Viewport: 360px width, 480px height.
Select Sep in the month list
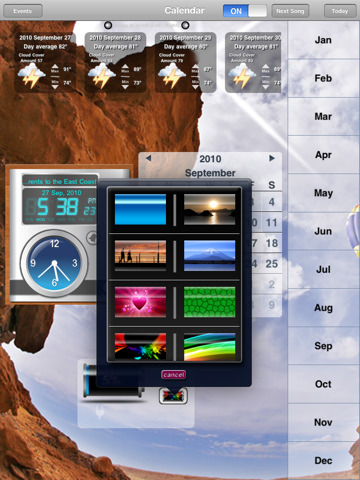(x=323, y=346)
